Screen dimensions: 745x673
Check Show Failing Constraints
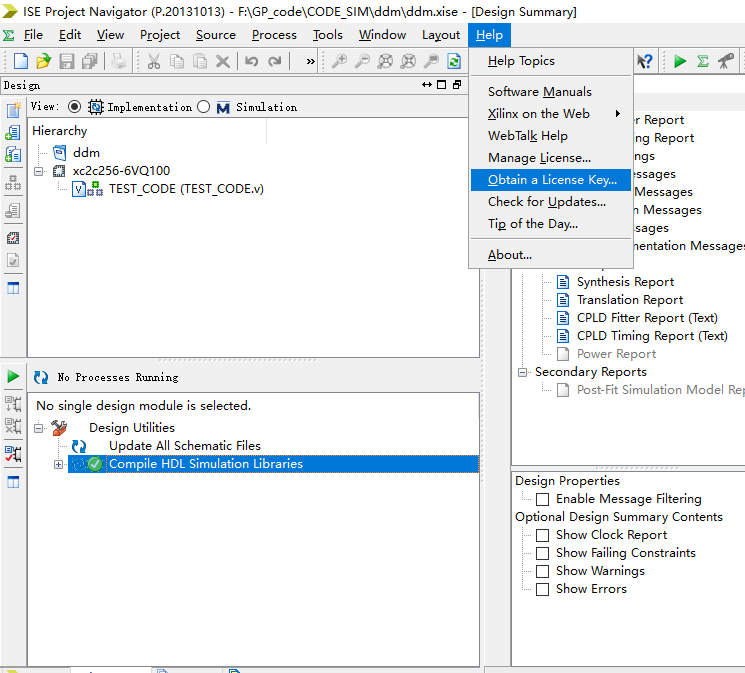[x=542, y=553]
